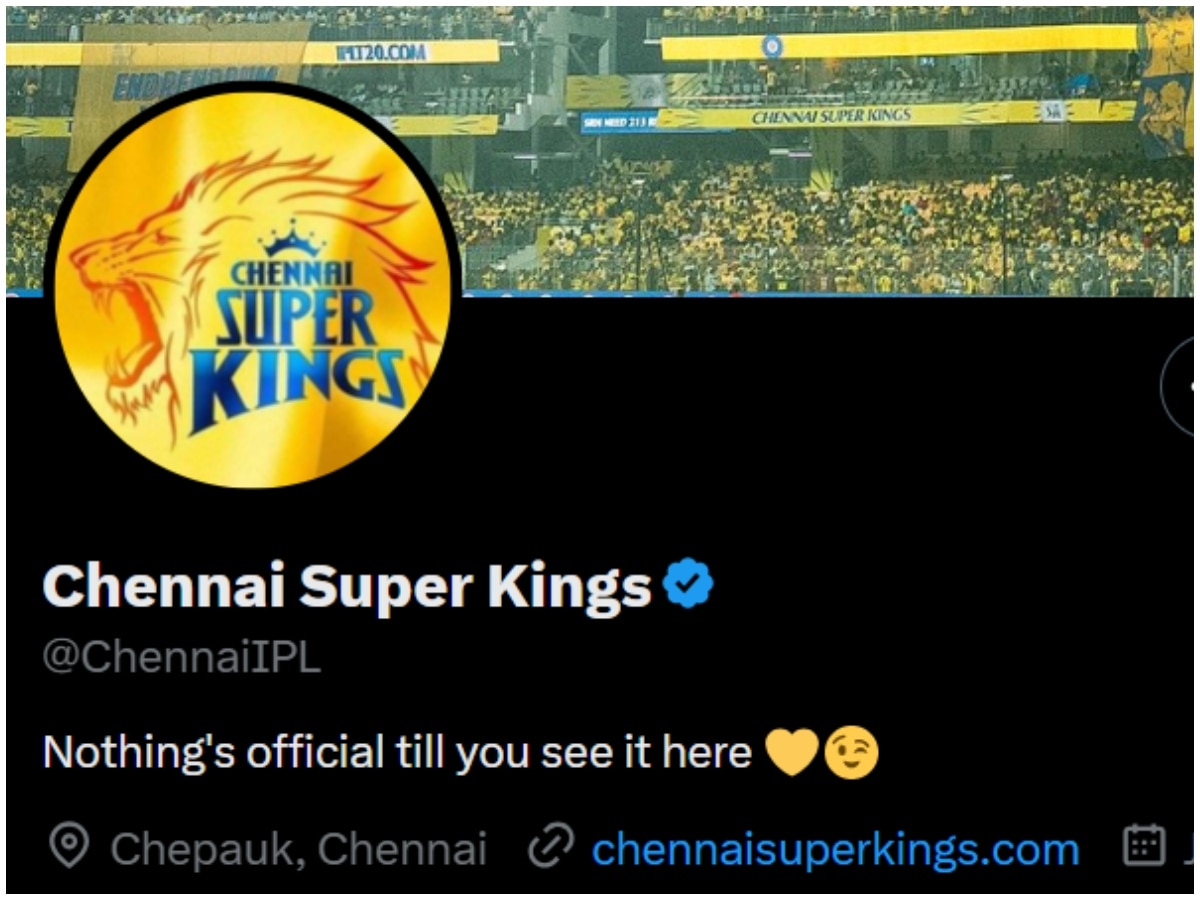The height and width of the screenshot is (900, 1200).
Task: Open the stadium crowd header image
Action: (800, 150)
